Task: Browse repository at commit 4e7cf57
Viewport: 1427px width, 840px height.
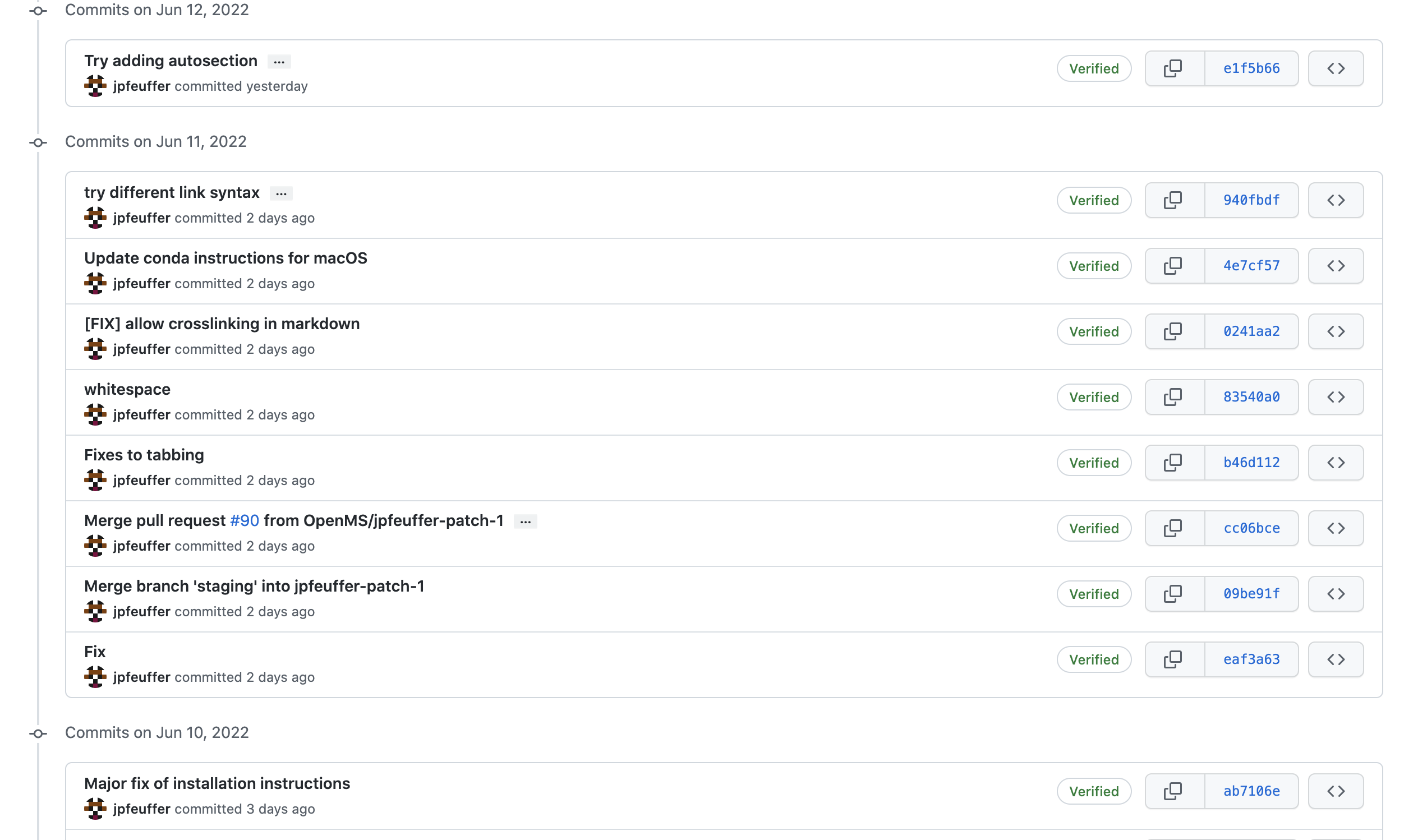Action: (x=1335, y=266)
